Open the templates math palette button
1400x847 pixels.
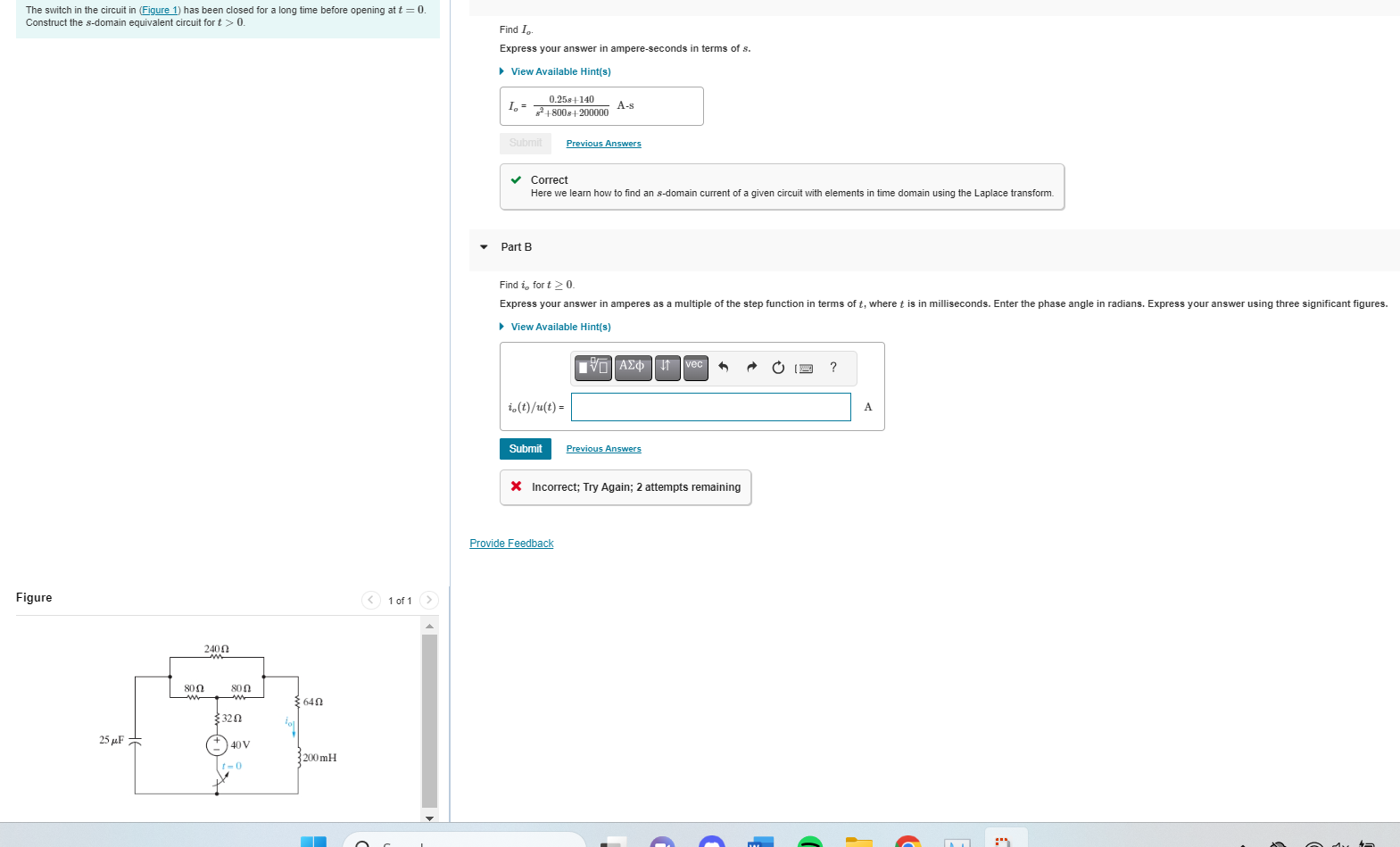(x=593, y=367)
